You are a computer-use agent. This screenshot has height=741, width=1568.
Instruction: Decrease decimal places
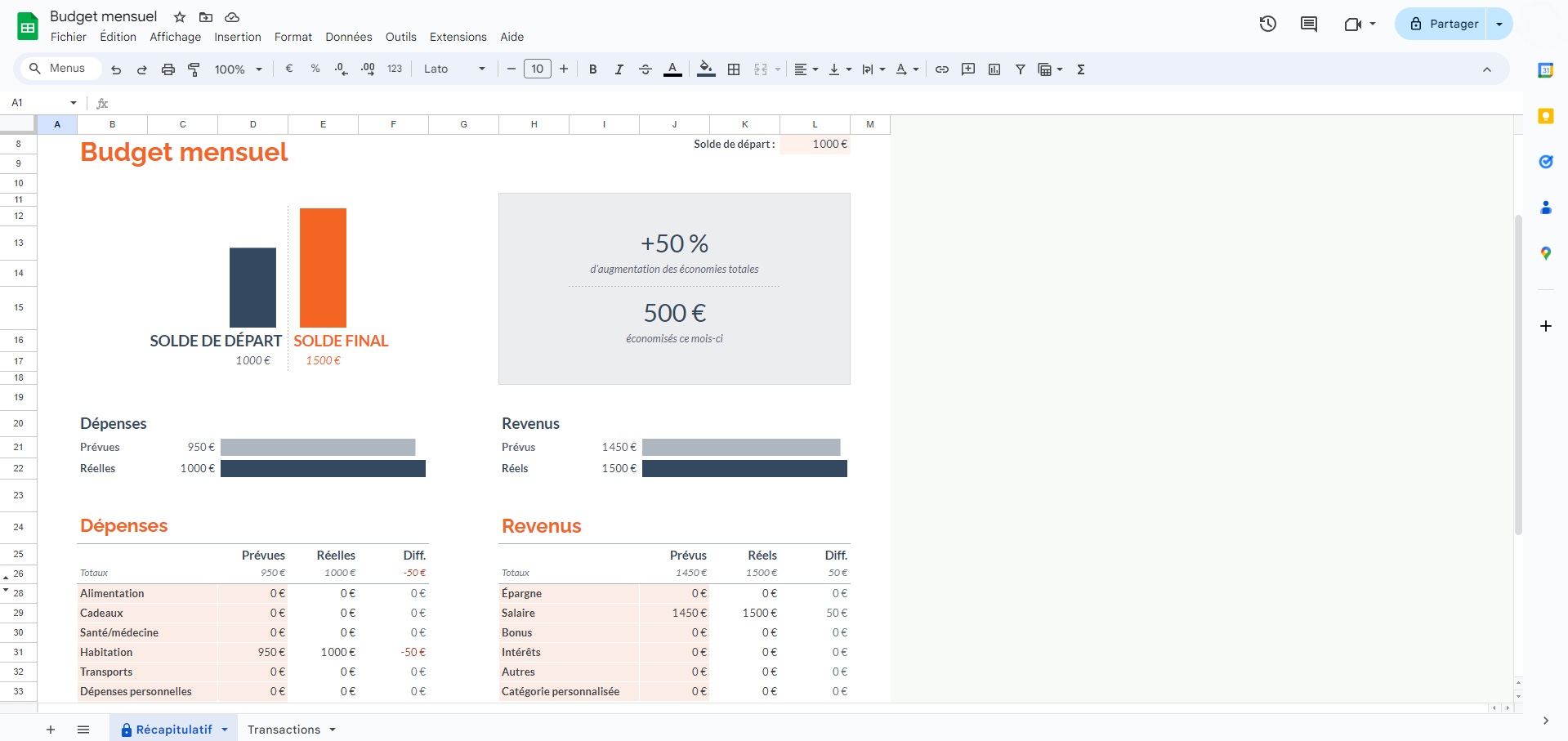[341, 69]
